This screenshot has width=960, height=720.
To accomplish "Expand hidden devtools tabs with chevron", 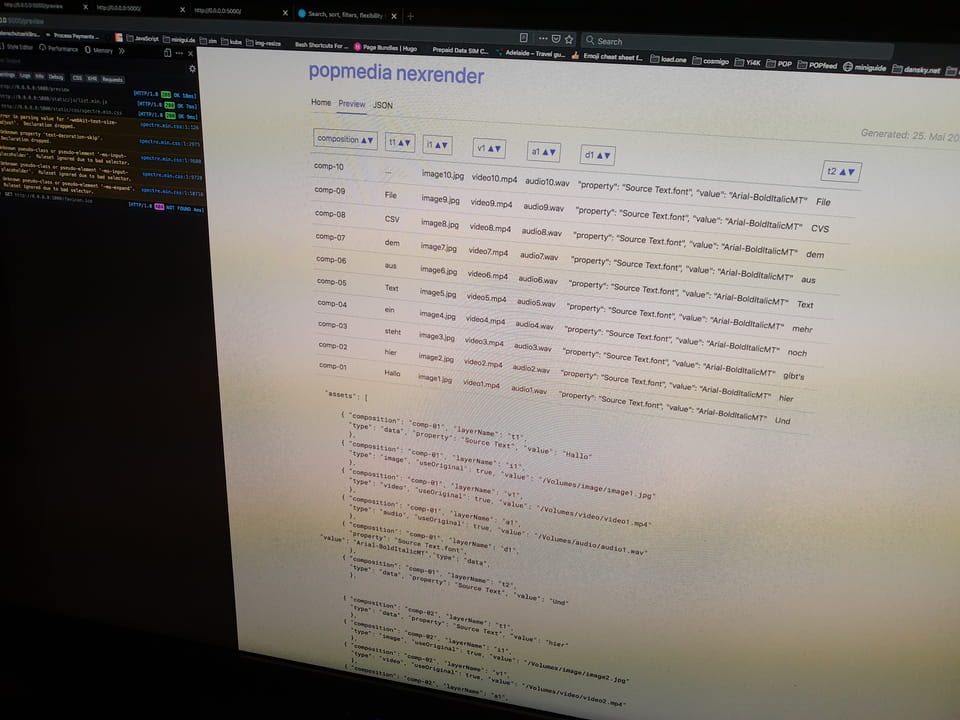I will [121, 49].
